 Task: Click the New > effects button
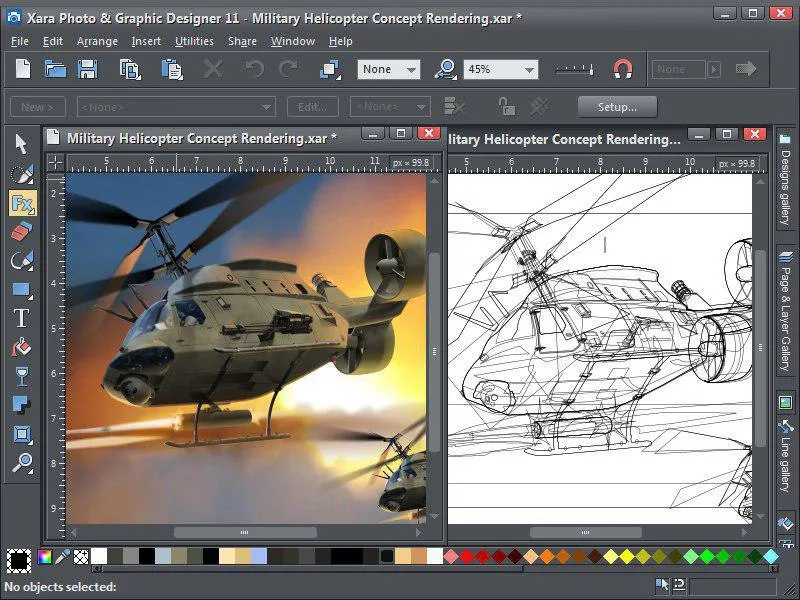[x=38, y=107]
